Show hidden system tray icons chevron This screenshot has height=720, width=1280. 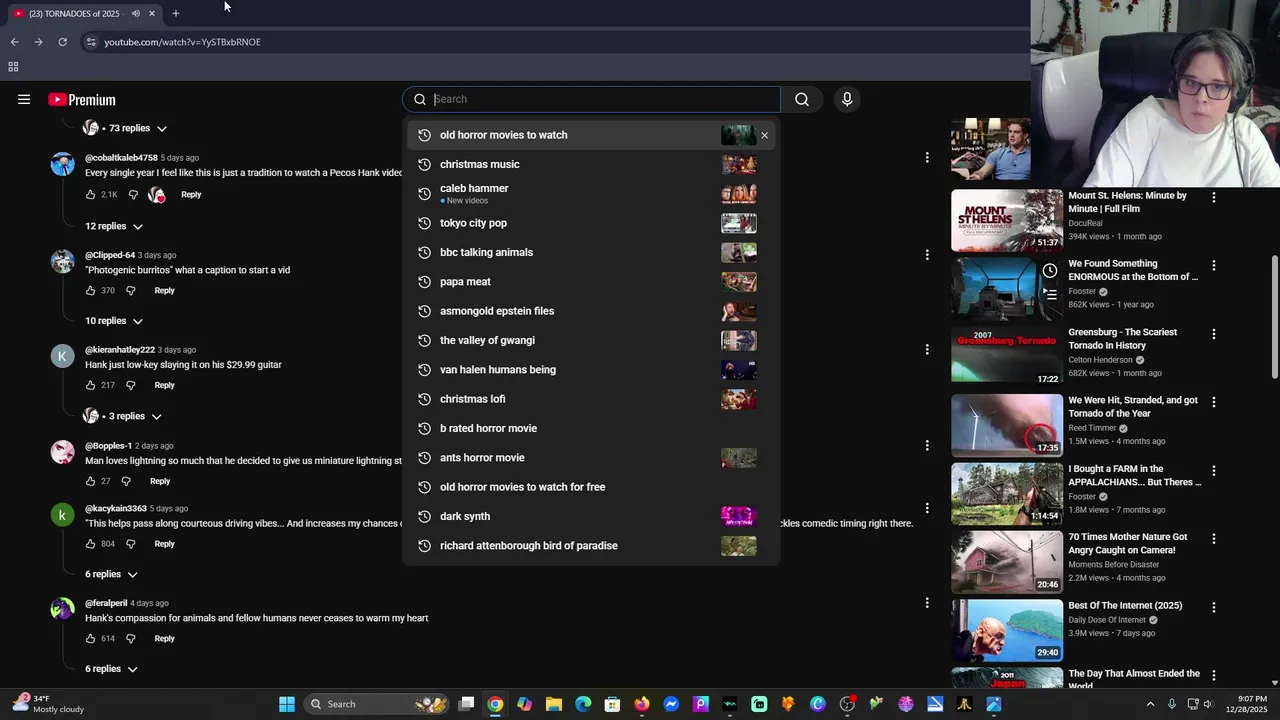[1150, 704]
